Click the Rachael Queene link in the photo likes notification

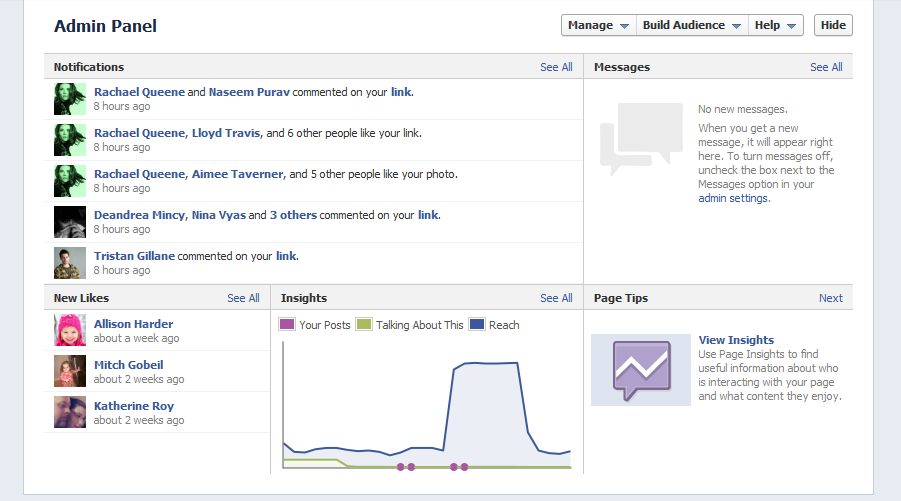pos(140,174)
